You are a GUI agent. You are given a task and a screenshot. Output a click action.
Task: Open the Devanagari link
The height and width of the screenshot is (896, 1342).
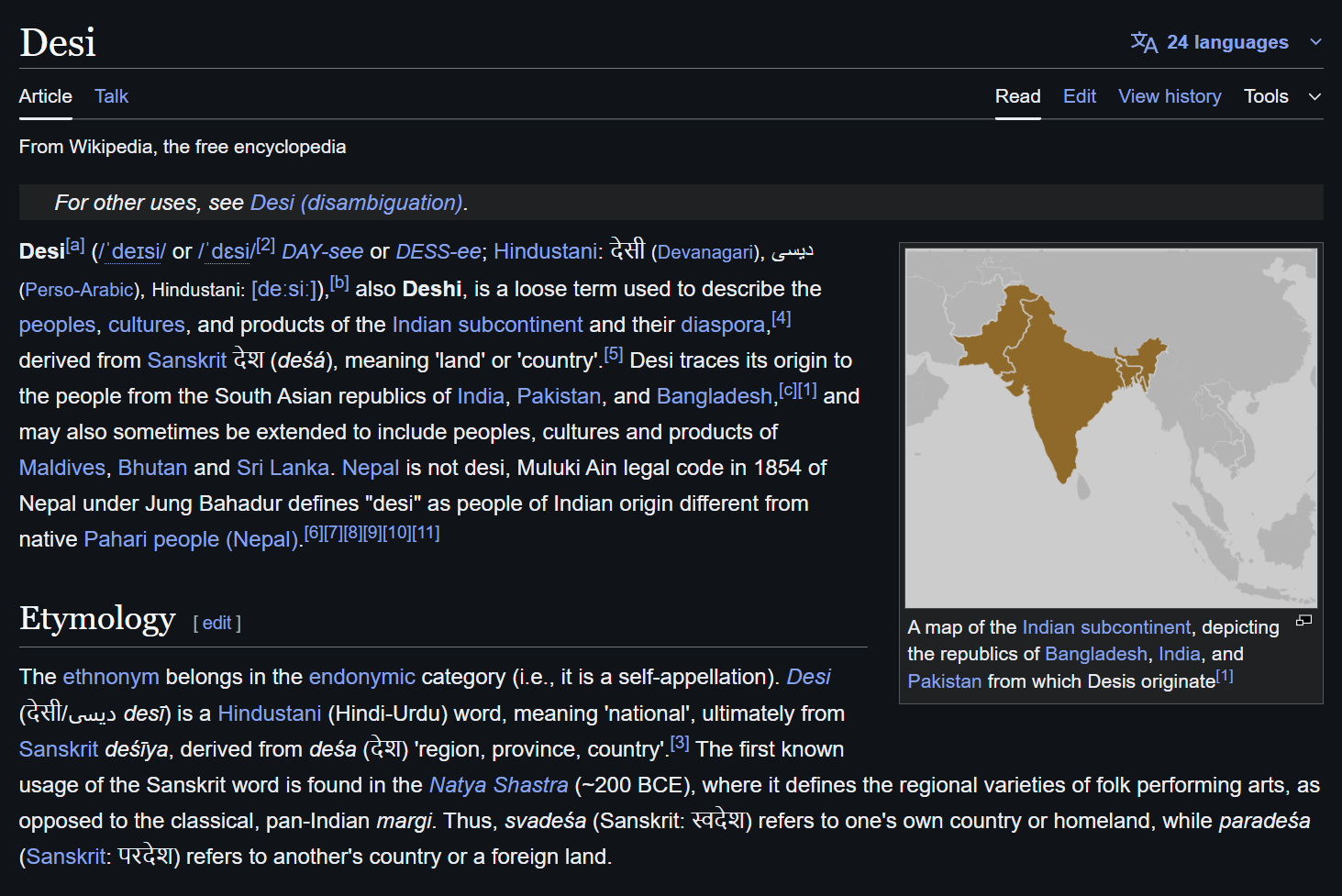point(705,253)
